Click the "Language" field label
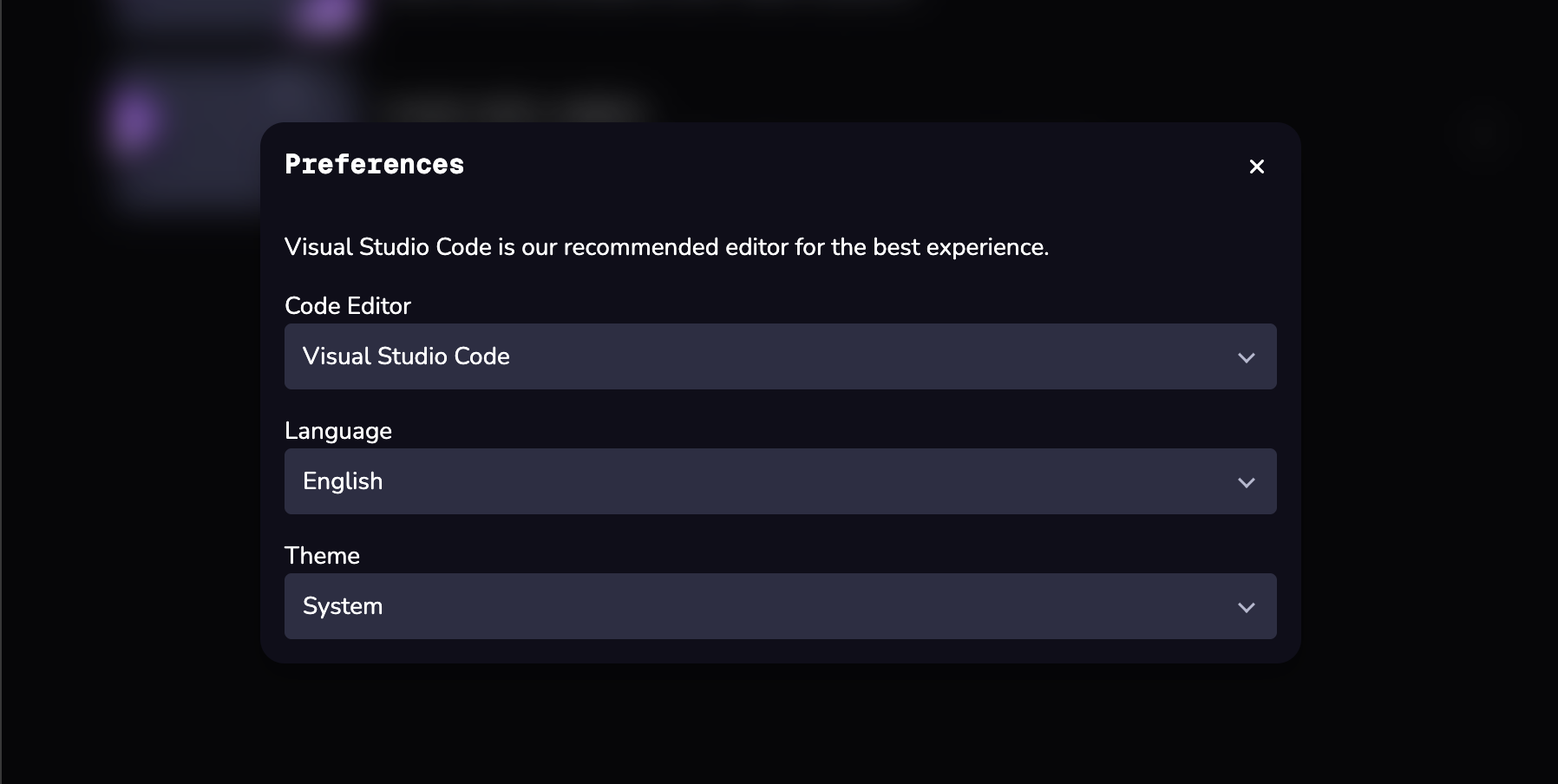The width and height of the screenshot is (1558, 784). pyautogui.click(x=338, y=431)
